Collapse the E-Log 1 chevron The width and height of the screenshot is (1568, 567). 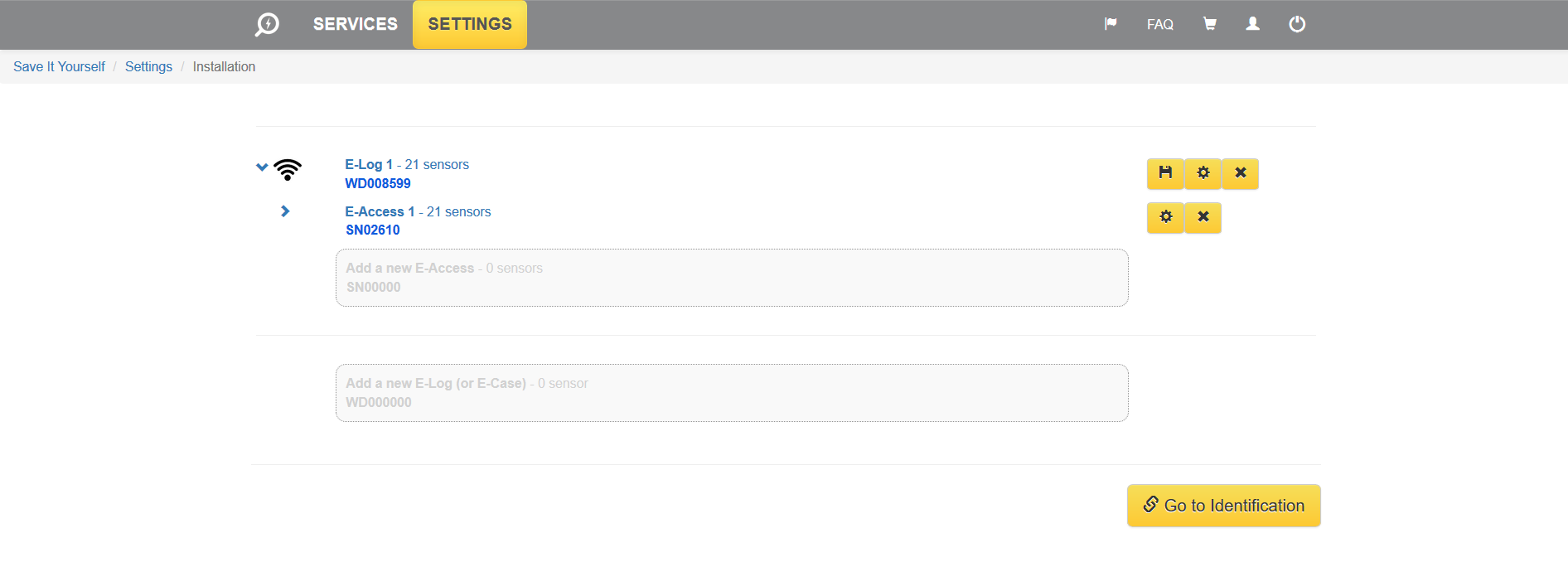pos(262,167)
